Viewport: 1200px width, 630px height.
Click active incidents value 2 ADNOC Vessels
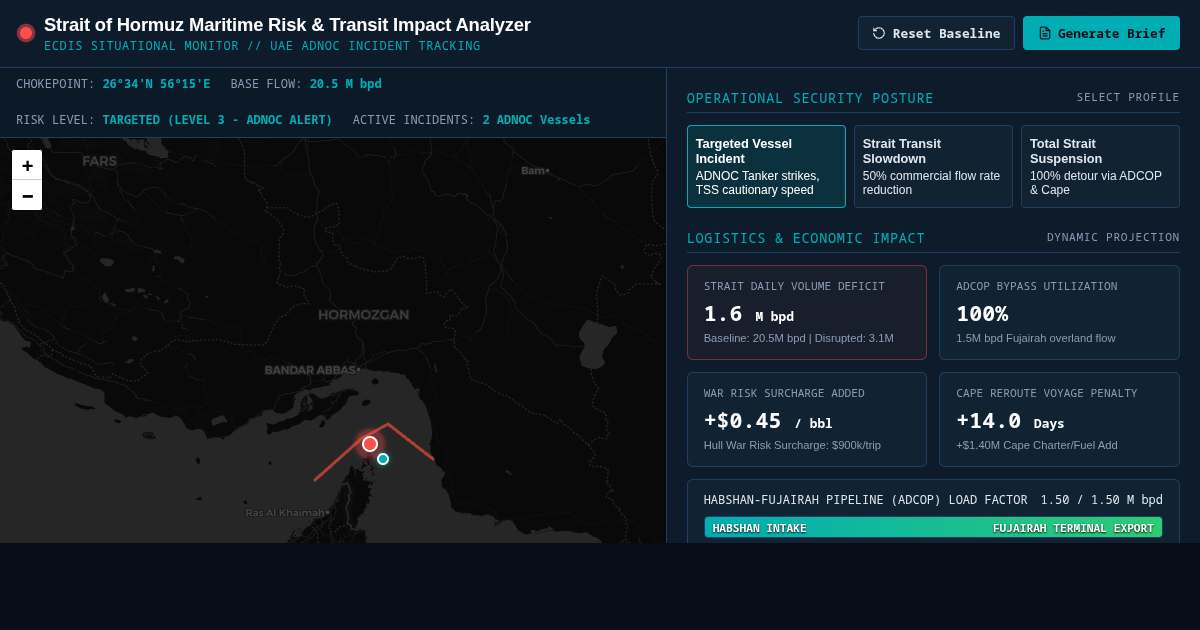[536, 120]
